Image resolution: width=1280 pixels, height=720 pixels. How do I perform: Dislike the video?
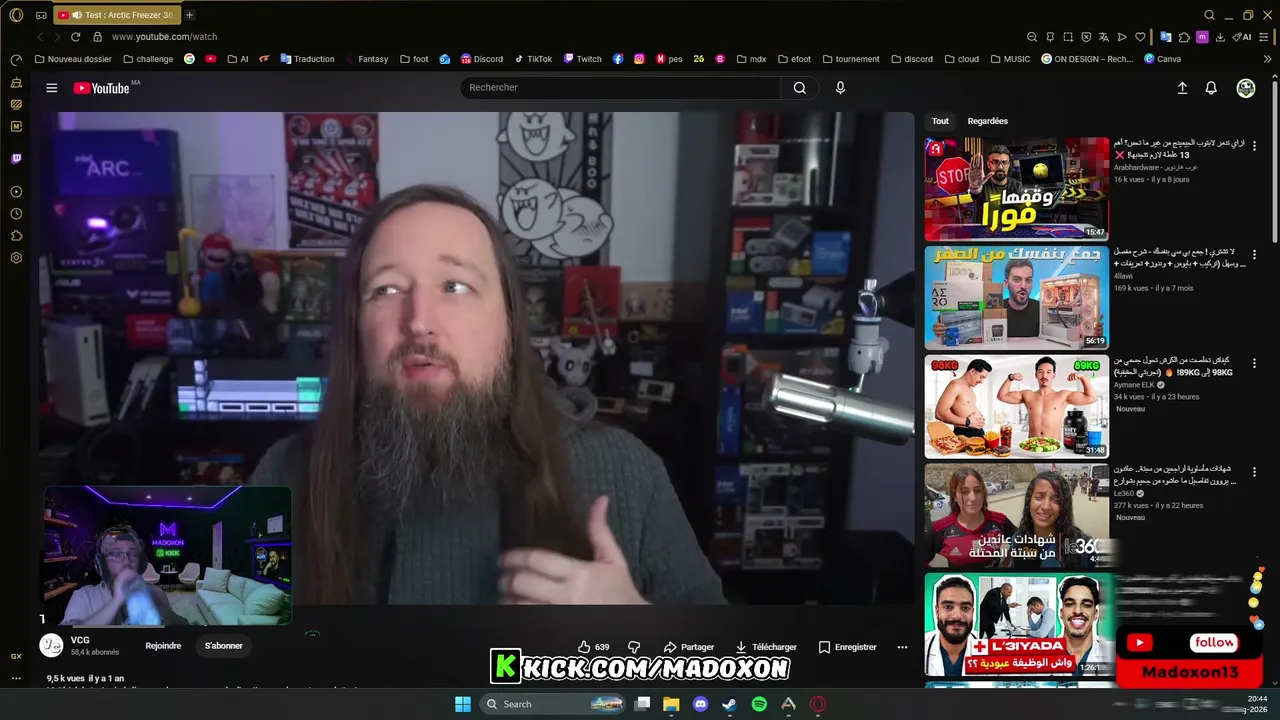click(633, 647)
